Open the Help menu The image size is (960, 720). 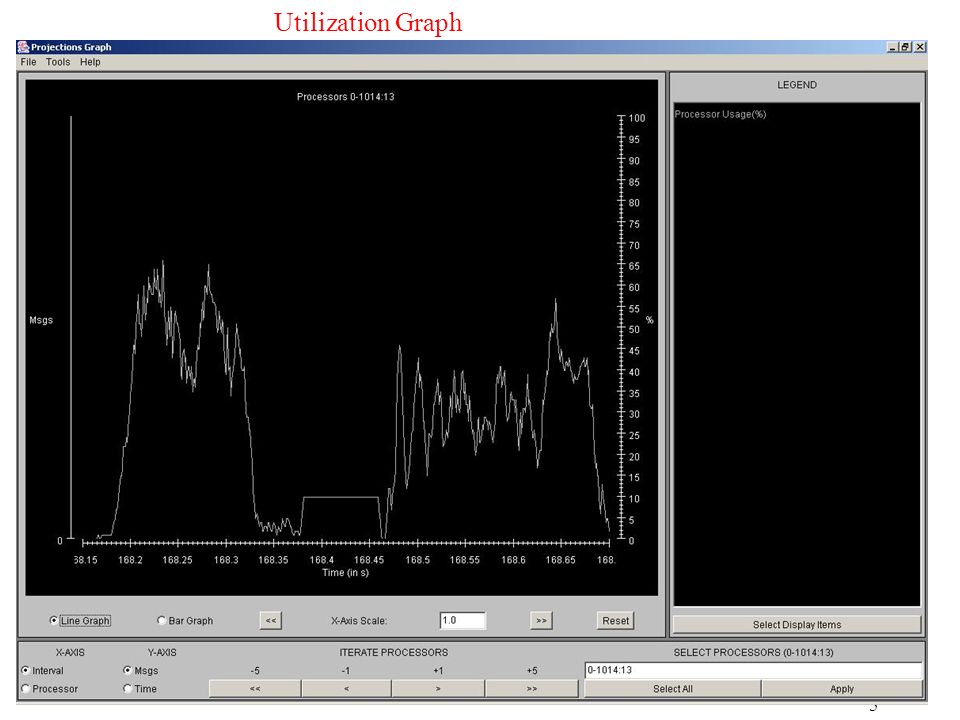[90, 62]
